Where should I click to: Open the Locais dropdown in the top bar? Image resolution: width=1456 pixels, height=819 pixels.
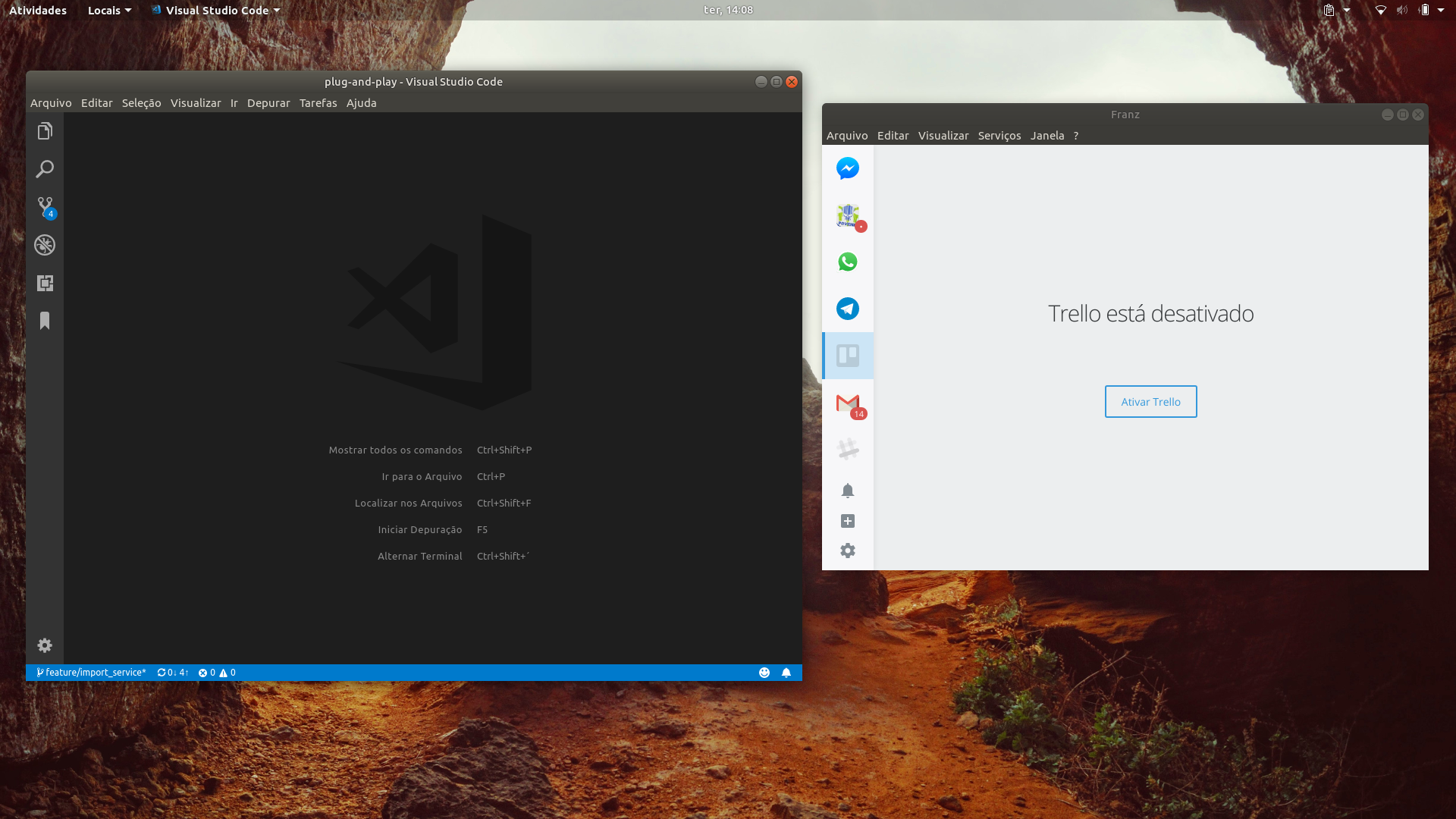coord(109,11)
